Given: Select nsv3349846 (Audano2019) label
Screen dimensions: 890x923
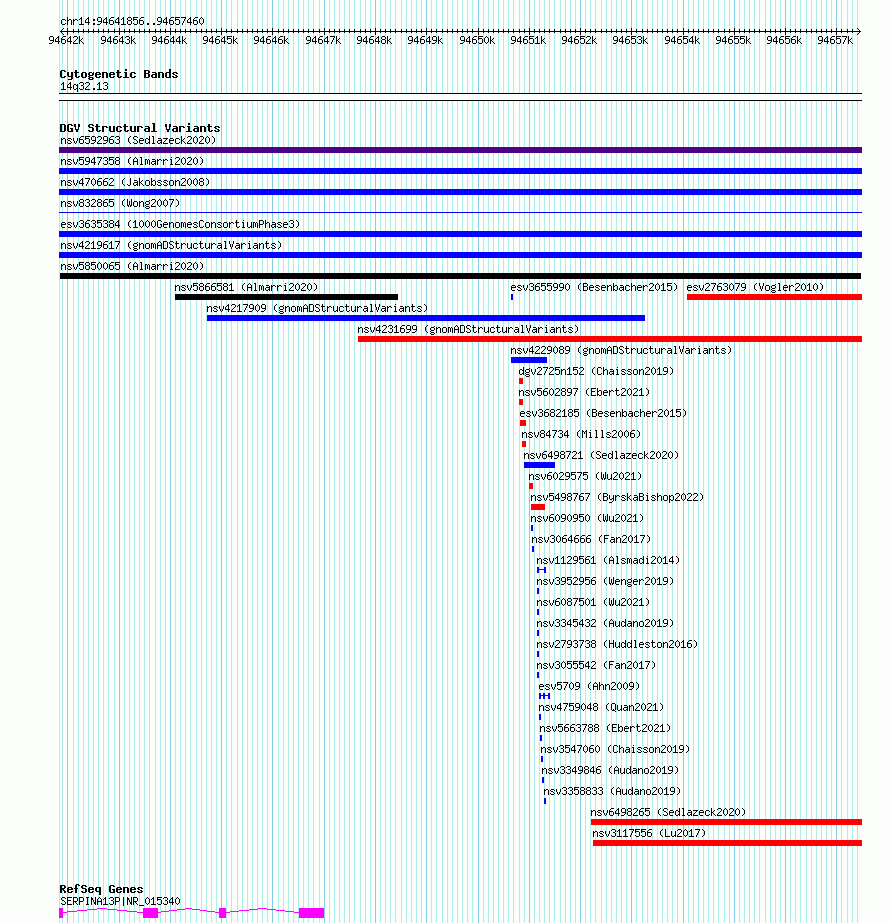Looking at the screenshot, I should (610, 770).
